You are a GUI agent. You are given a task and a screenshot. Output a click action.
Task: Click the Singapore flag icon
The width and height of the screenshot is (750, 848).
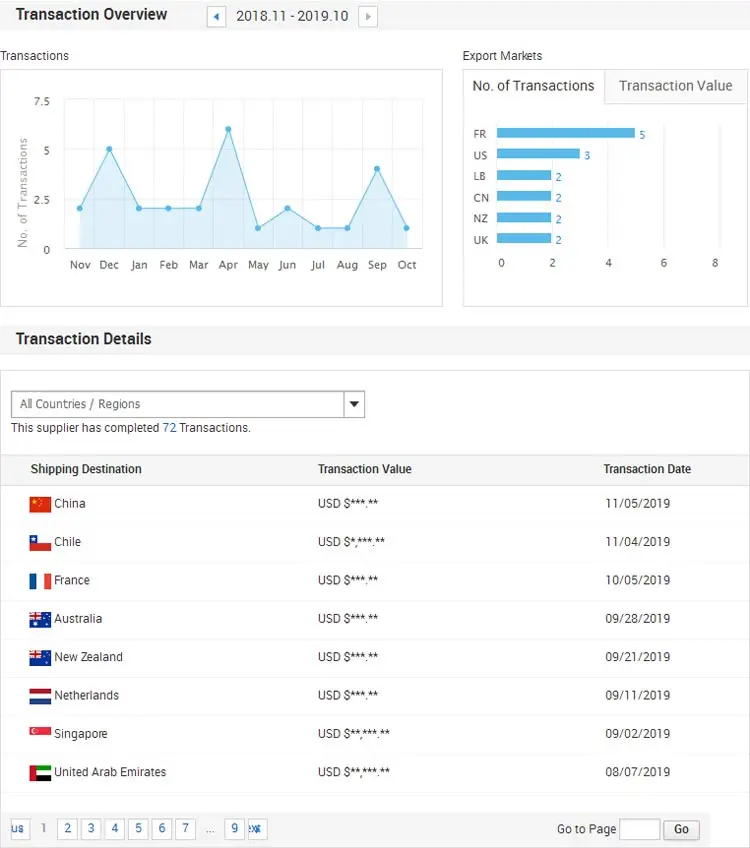click(x=40, y=734)
